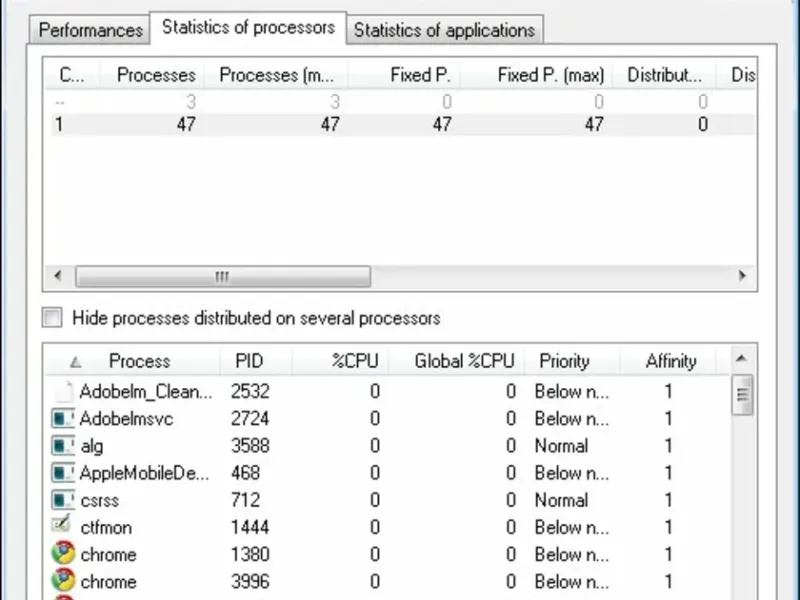Select processor 1 row in the statistics table
This screenshot has height=600, width=800.
coord(300,125)
